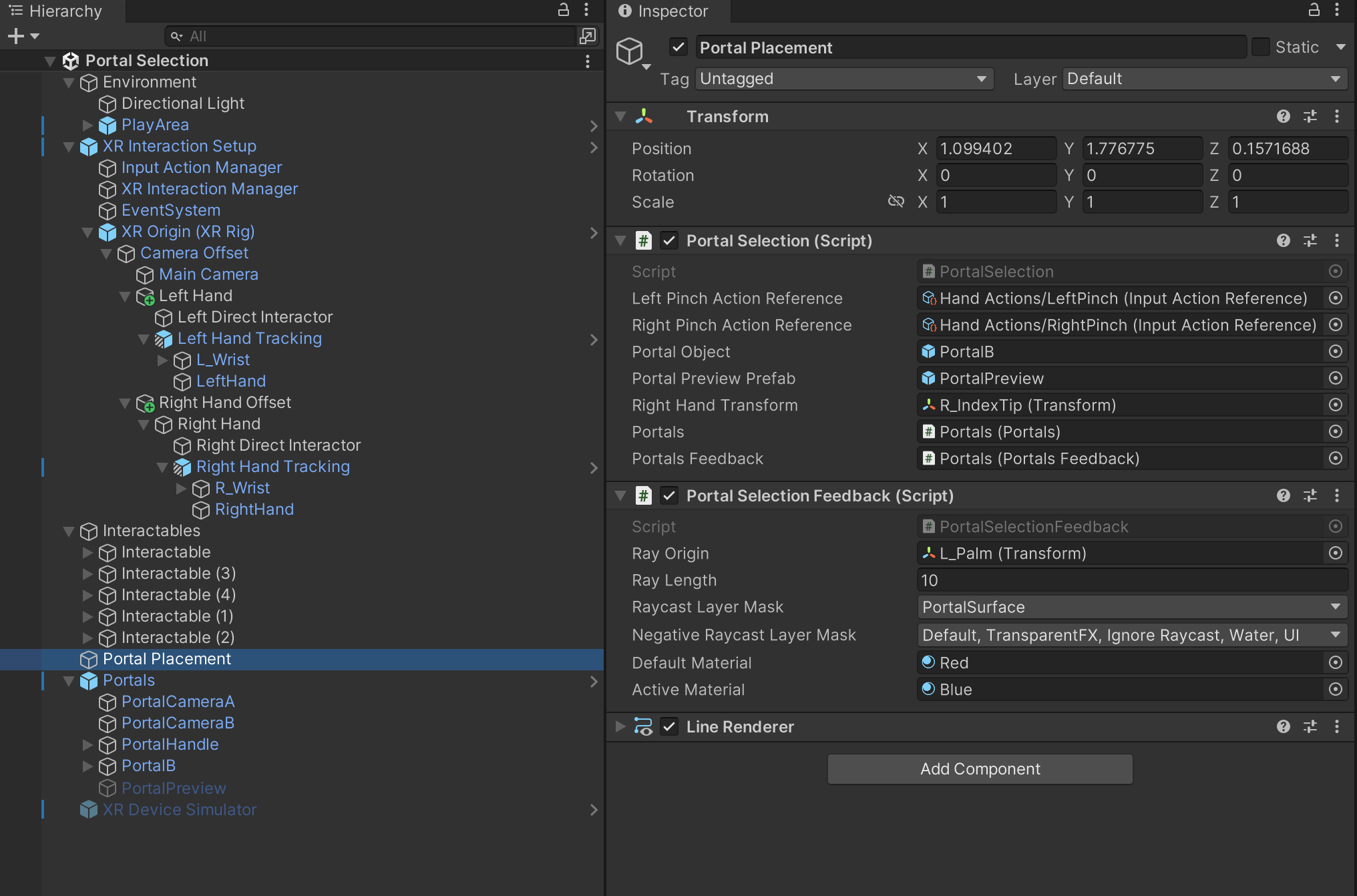Disable the Portal Placement active checkbox

coord(678,47)
